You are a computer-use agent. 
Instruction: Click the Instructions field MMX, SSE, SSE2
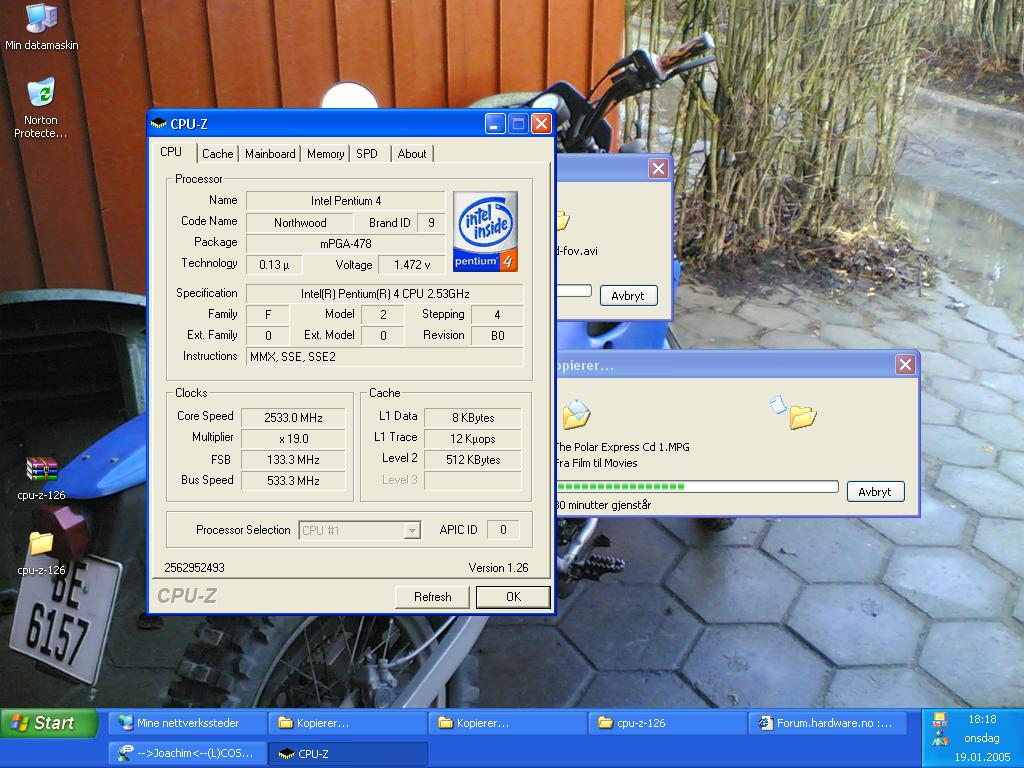(385, 357)
